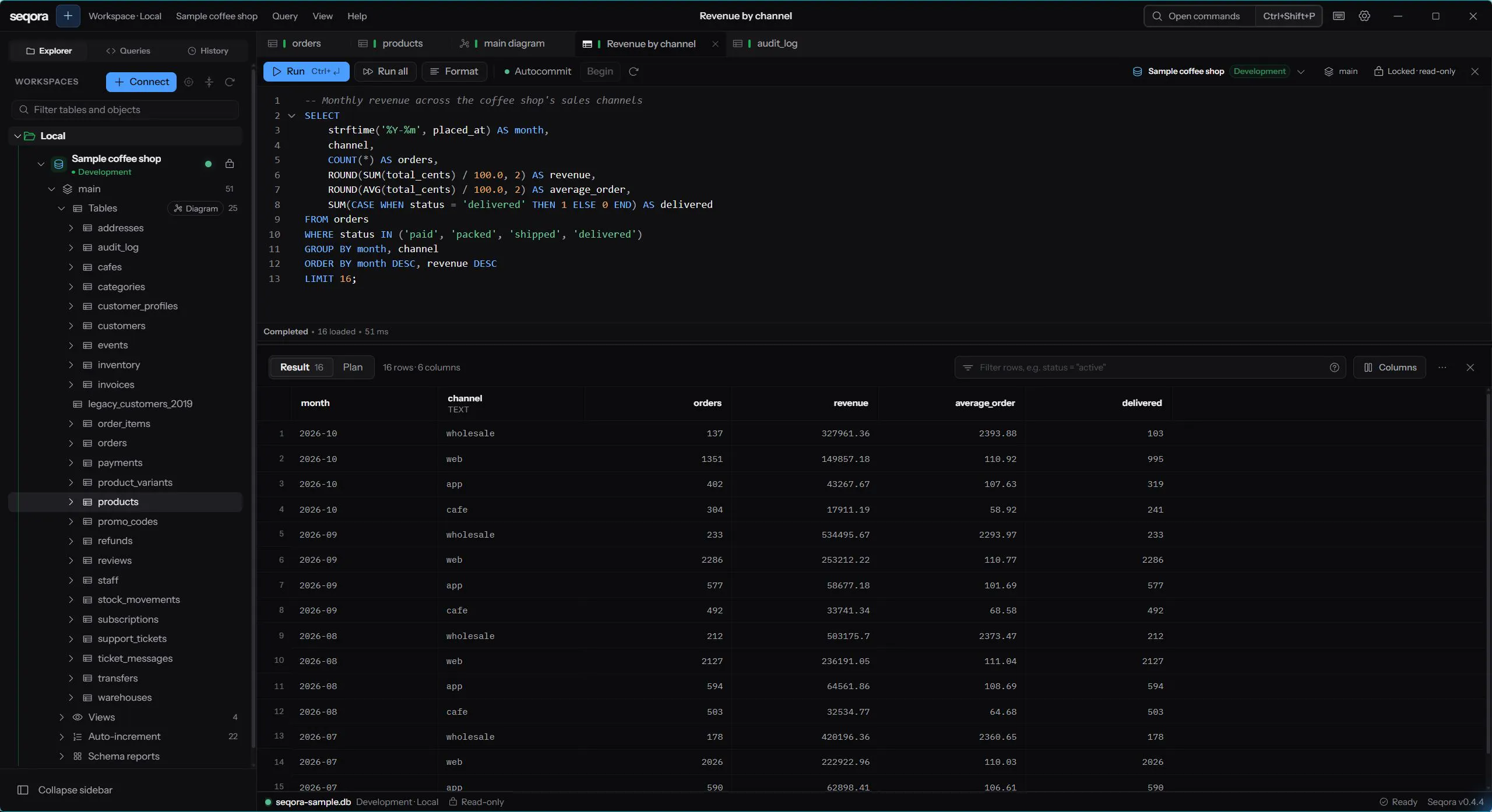The width and height of the screenshot is (1492, 812).
Task: Toggle the Locked read-only indicator
Action: coord(1414,71)
